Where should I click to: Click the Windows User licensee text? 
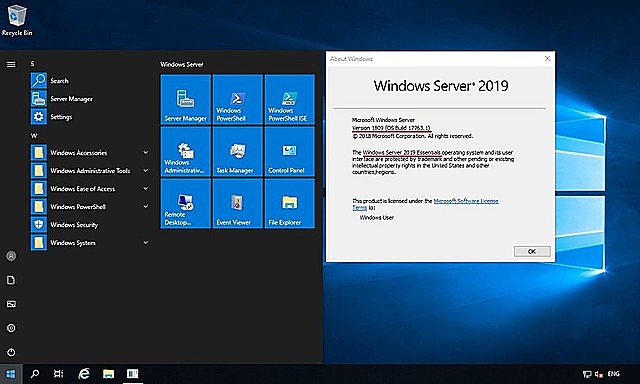tap(377, 218)
